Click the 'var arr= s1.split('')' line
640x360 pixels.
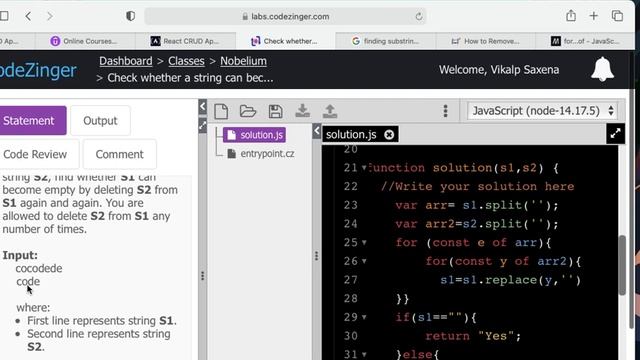477,205
